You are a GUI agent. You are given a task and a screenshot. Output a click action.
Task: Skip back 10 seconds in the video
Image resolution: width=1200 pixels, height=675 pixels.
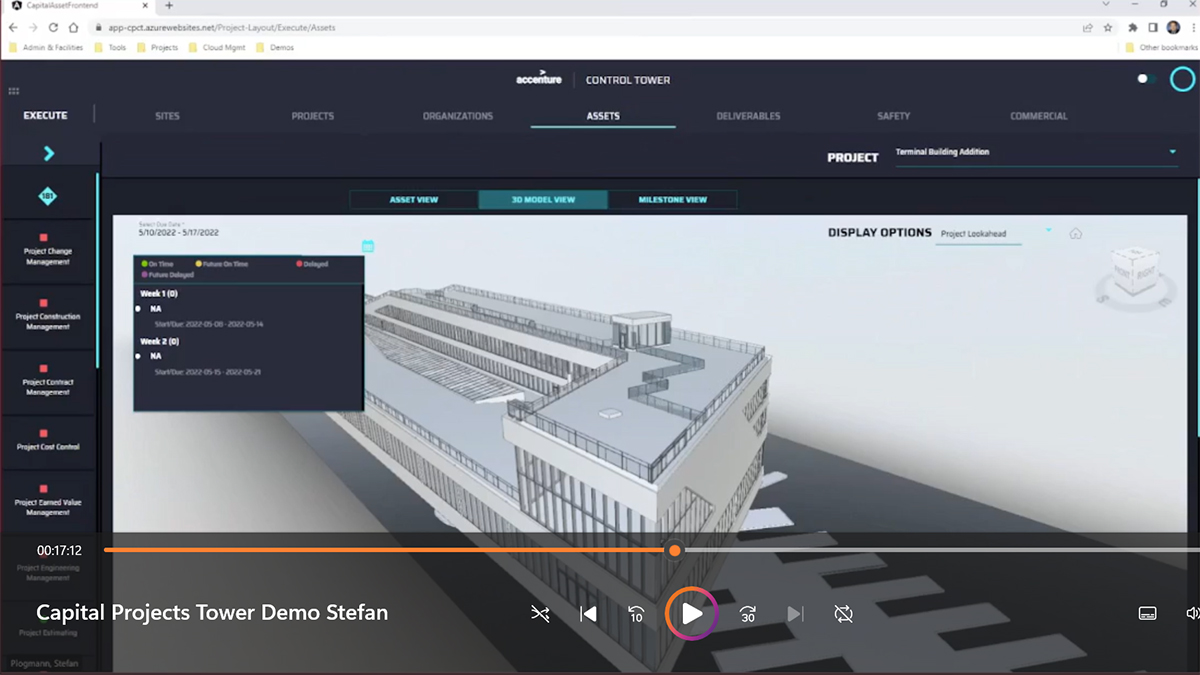(x=636, y=614)
